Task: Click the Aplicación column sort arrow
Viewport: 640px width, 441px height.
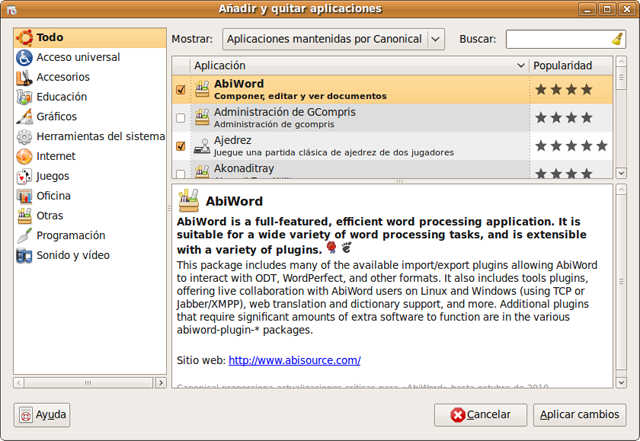Action: (x=520, y=66)
